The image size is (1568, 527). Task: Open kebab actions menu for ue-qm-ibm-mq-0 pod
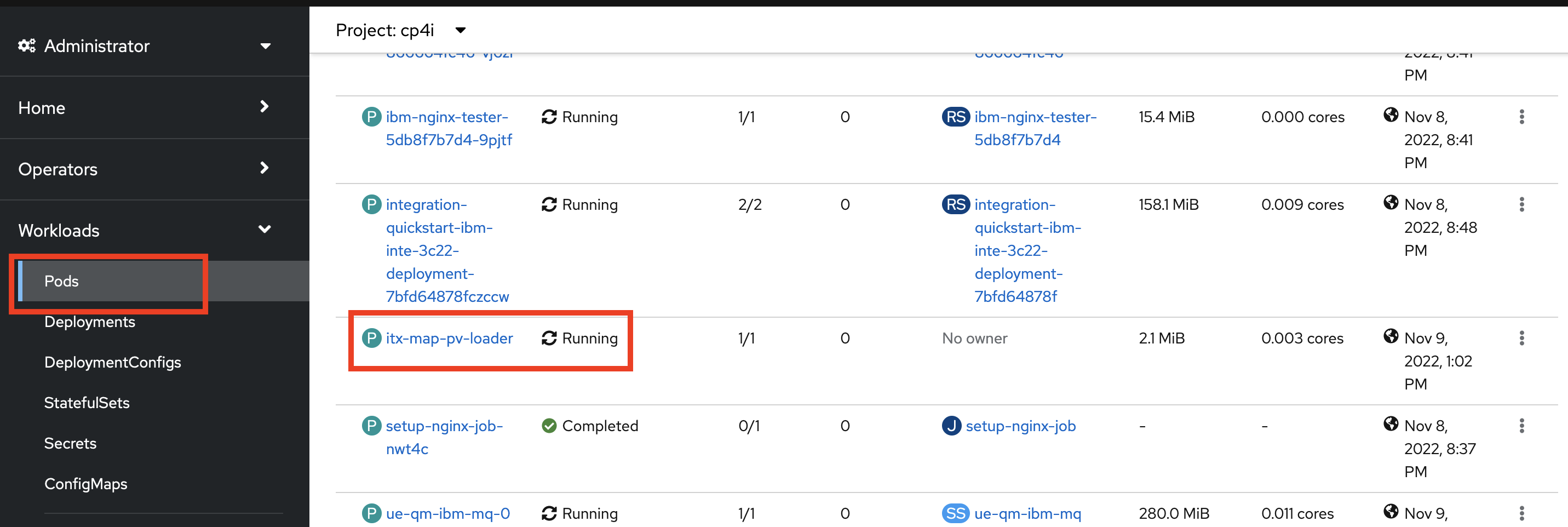[x=1522, y=514]
